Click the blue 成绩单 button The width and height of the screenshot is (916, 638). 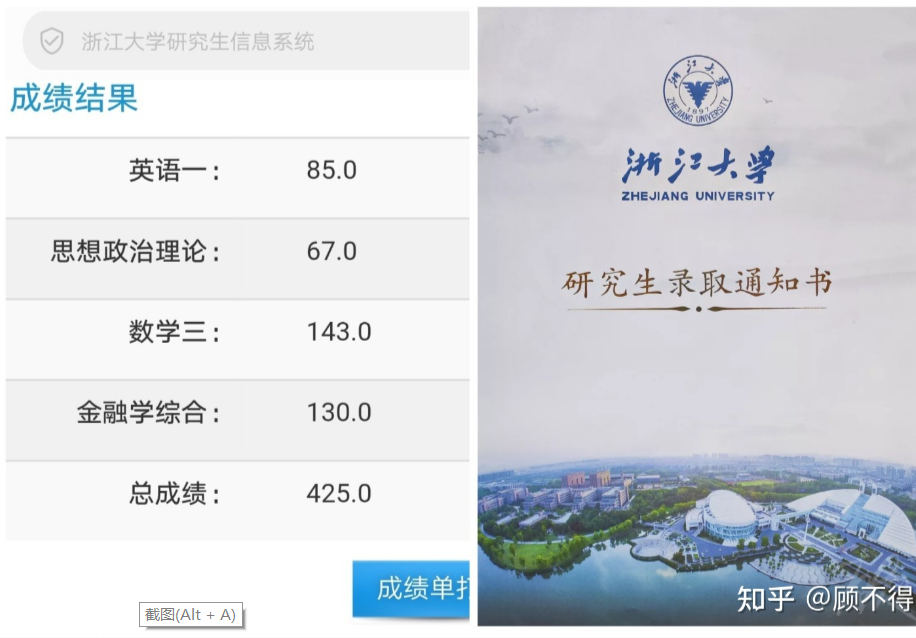411,589
